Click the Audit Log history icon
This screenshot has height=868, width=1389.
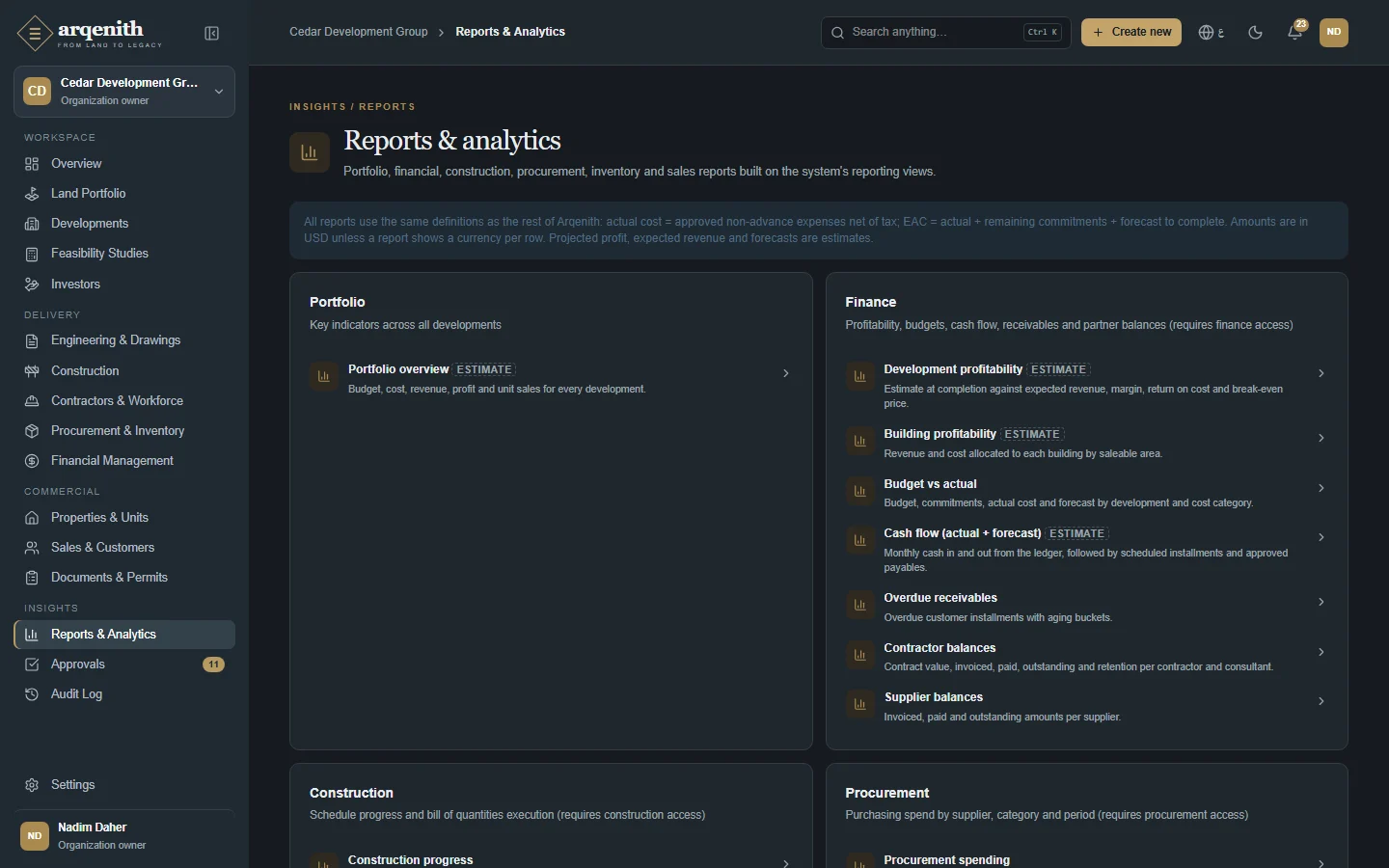[32, 694]
